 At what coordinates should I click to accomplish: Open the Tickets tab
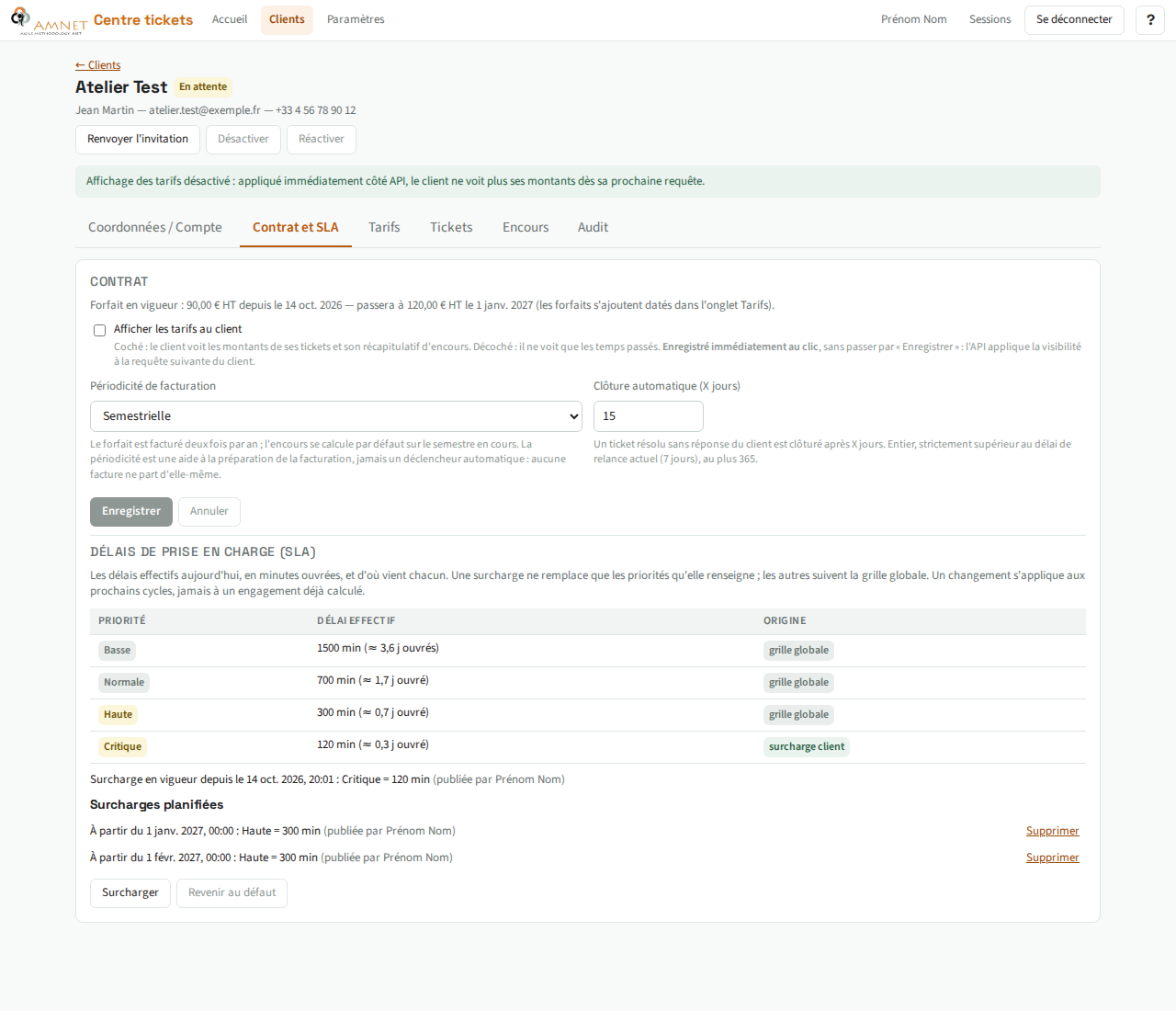(x=451, y=228)
